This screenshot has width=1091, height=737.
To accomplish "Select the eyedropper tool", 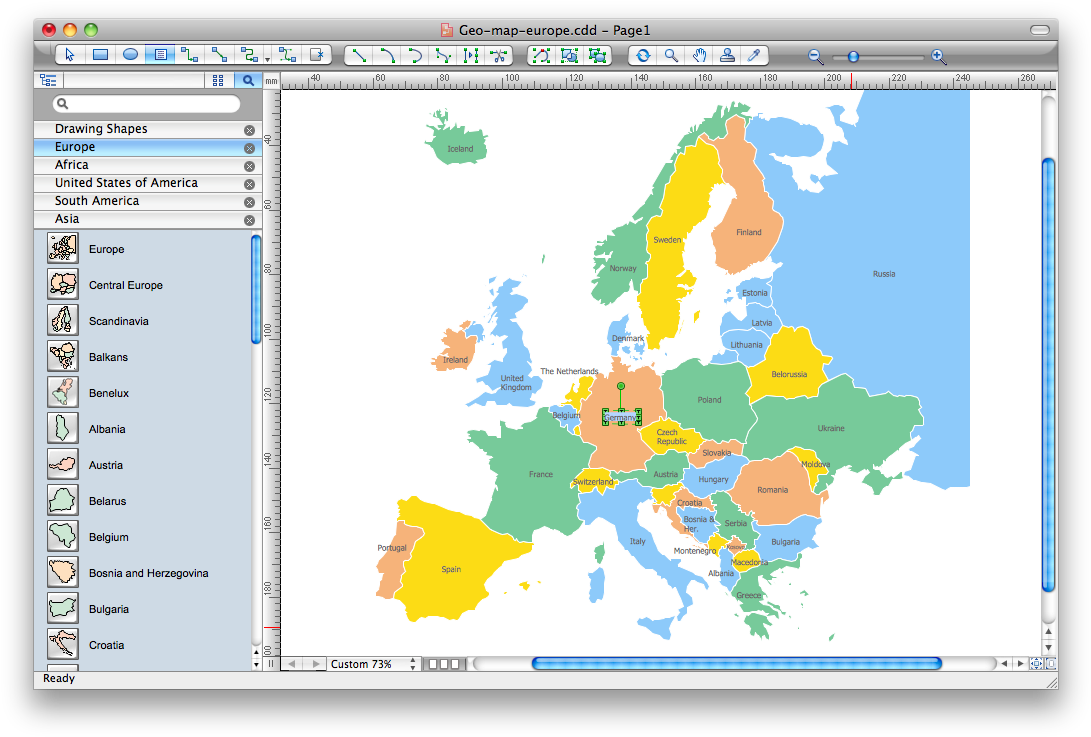I will tap(752, 56).
